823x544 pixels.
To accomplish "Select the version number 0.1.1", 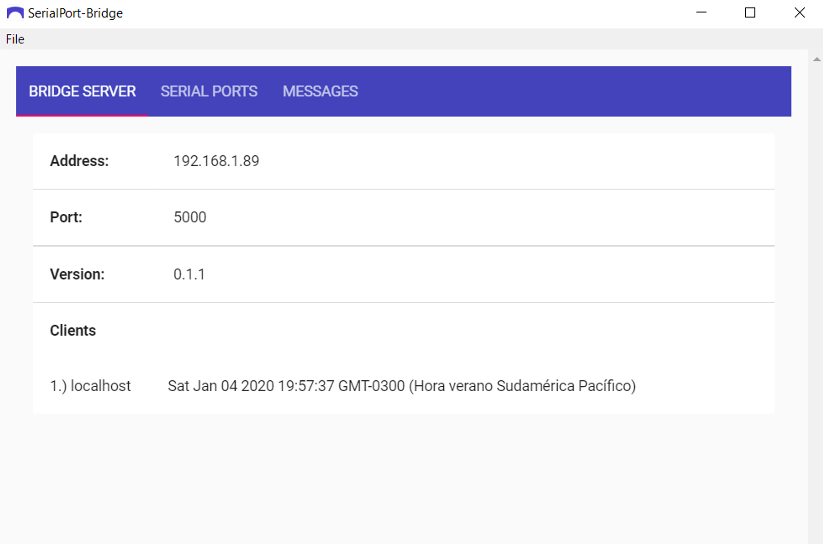I will [189, 274].
